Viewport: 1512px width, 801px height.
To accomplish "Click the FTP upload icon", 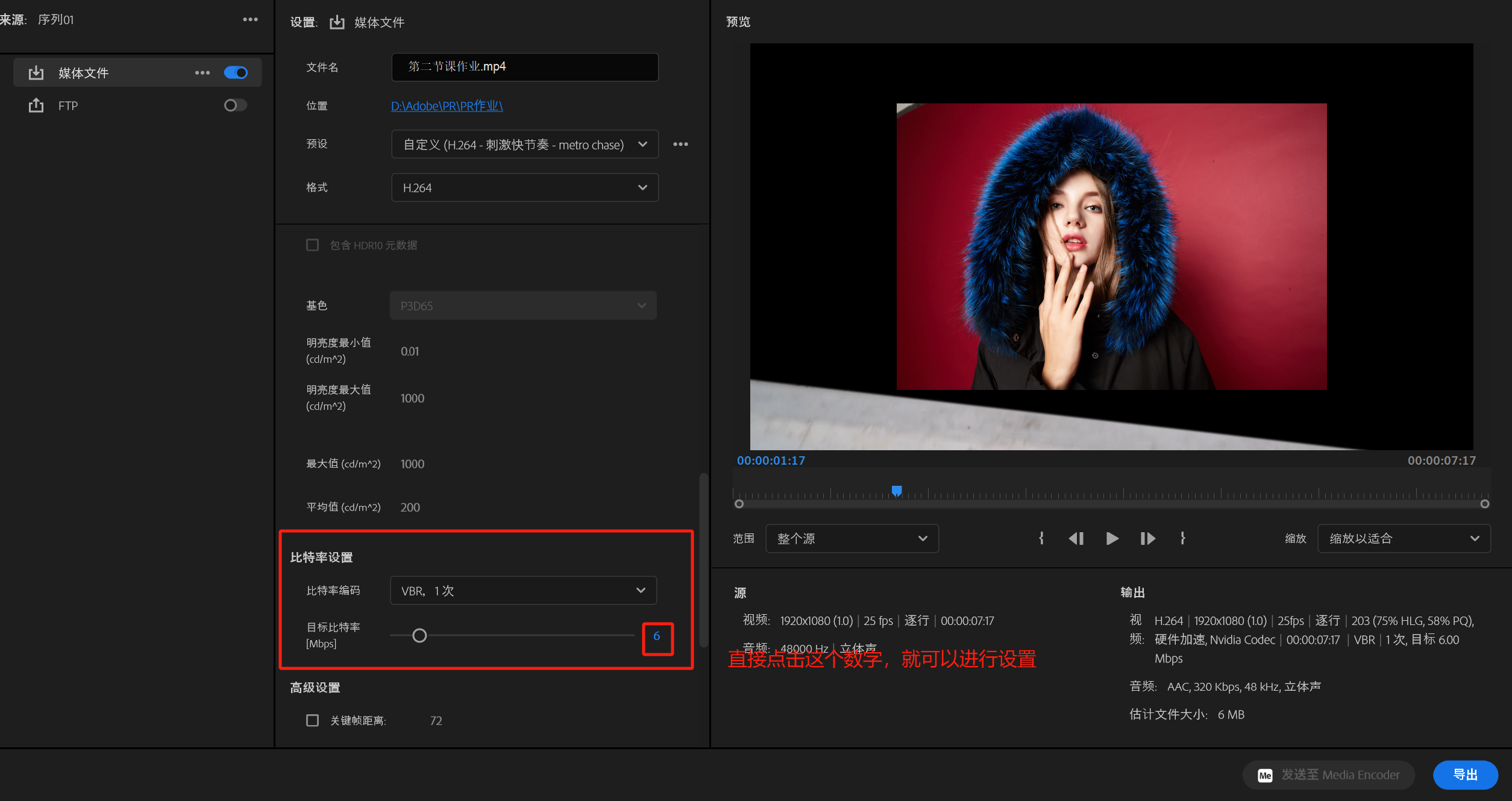I will click(36, 105).
